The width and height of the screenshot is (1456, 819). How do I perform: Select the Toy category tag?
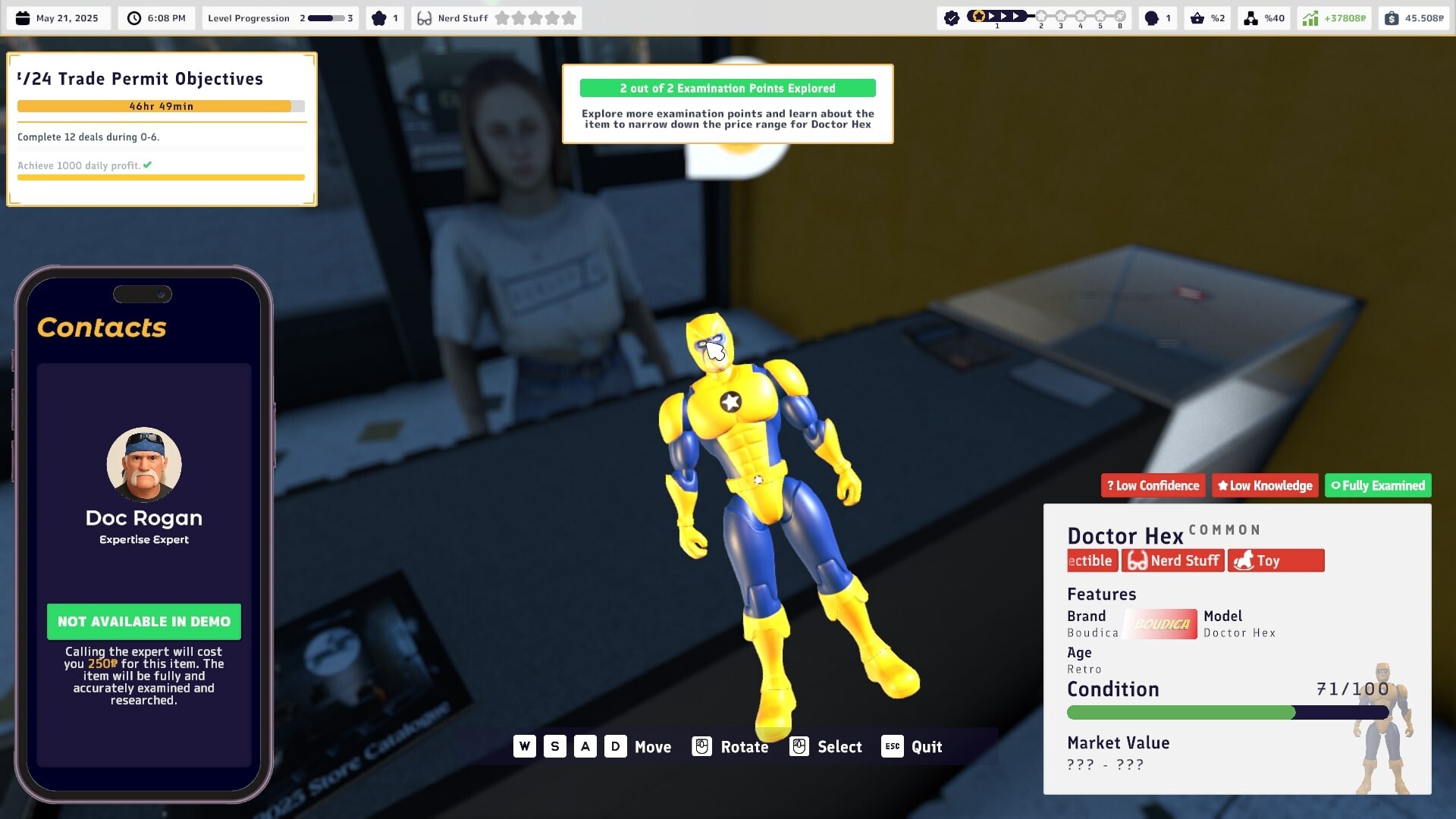(1276, 560)
